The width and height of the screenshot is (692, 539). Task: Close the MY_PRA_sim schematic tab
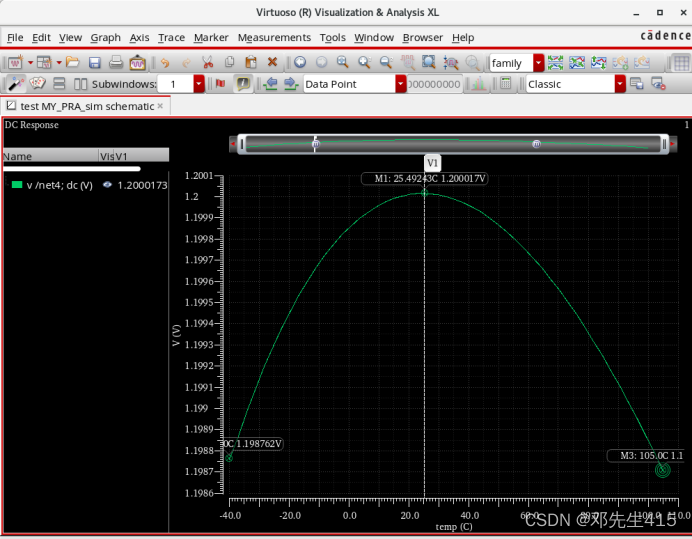(161, 106)
